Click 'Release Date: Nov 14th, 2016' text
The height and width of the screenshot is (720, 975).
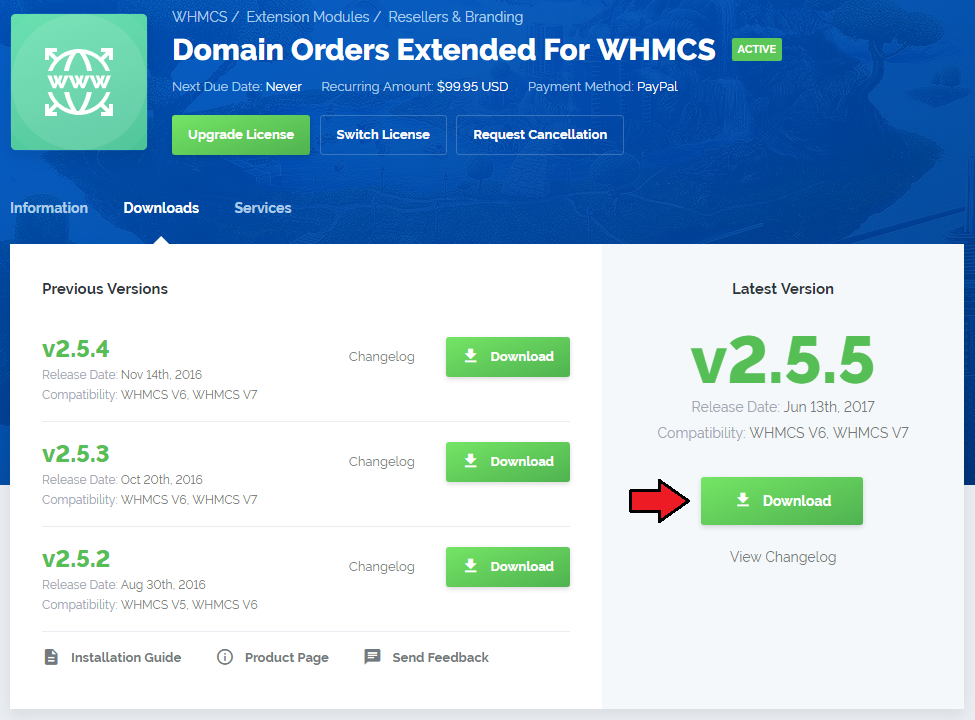tap(122, 375)
